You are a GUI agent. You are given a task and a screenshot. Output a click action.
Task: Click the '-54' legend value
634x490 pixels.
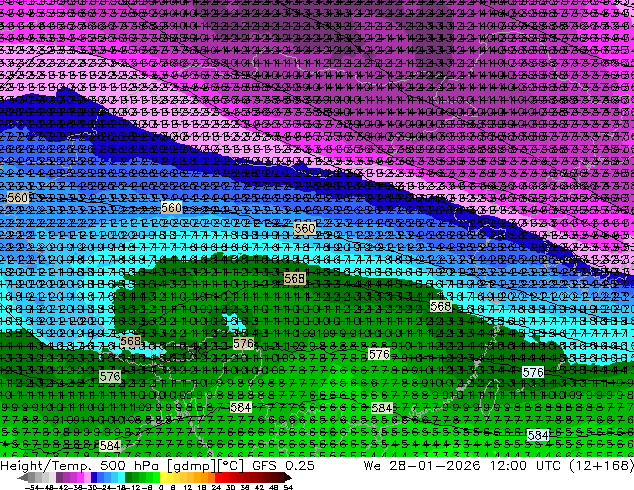pos(32,487)
